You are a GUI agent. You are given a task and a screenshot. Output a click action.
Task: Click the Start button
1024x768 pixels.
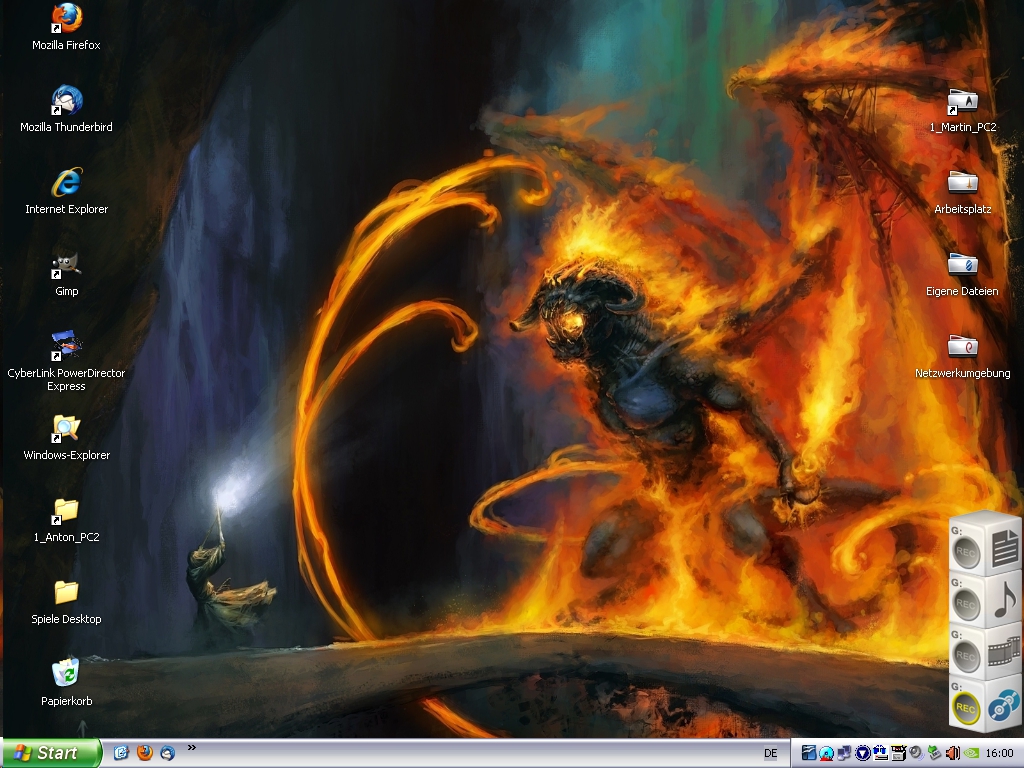(51, 753)
